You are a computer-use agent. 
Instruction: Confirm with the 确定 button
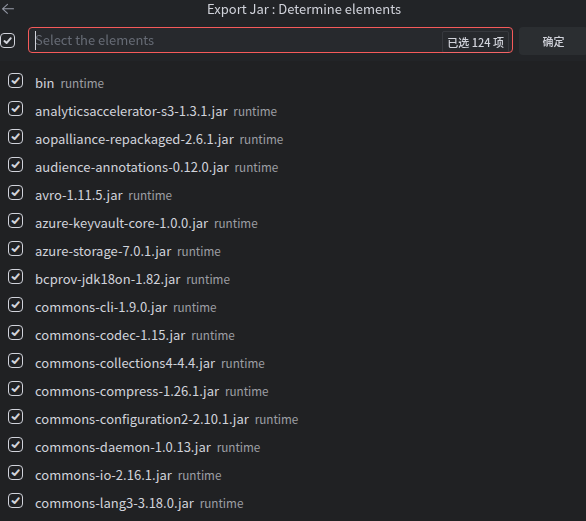pyautogui.click(x=553, y=41)
